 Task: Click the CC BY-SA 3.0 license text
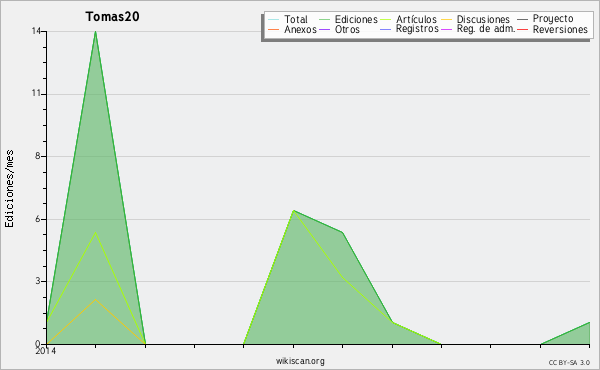point(569,362)
